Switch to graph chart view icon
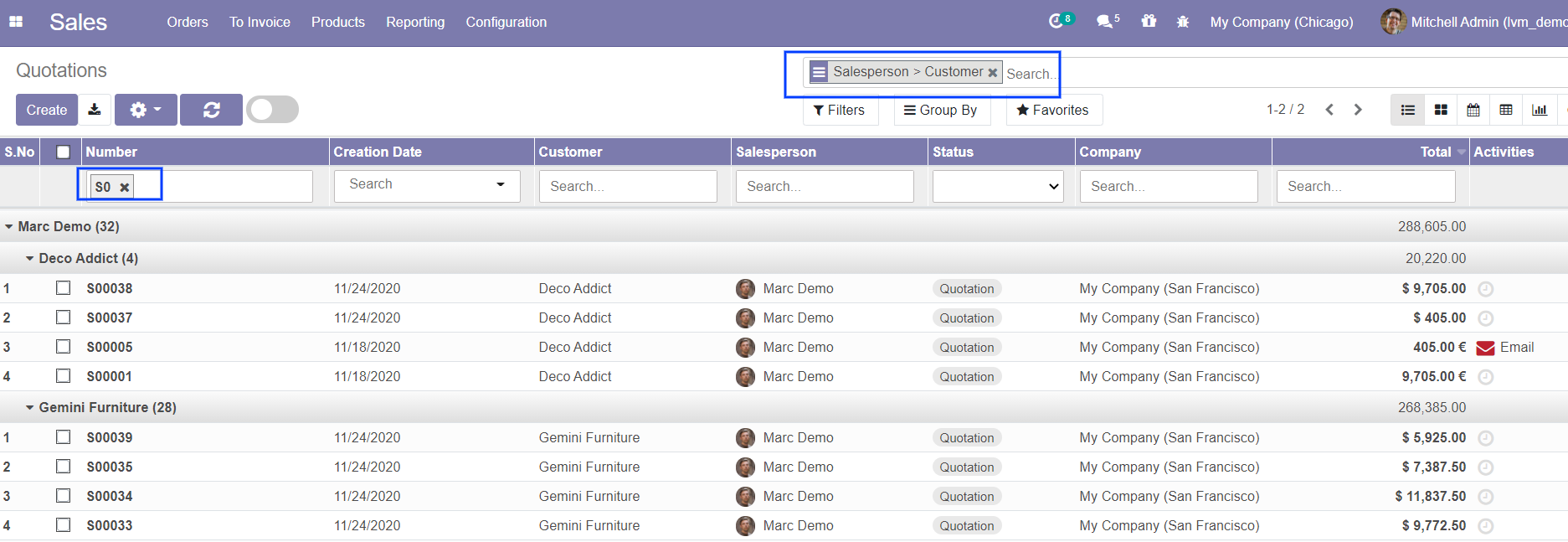This screenshot has height=542, width=1568. point(1539,110)
